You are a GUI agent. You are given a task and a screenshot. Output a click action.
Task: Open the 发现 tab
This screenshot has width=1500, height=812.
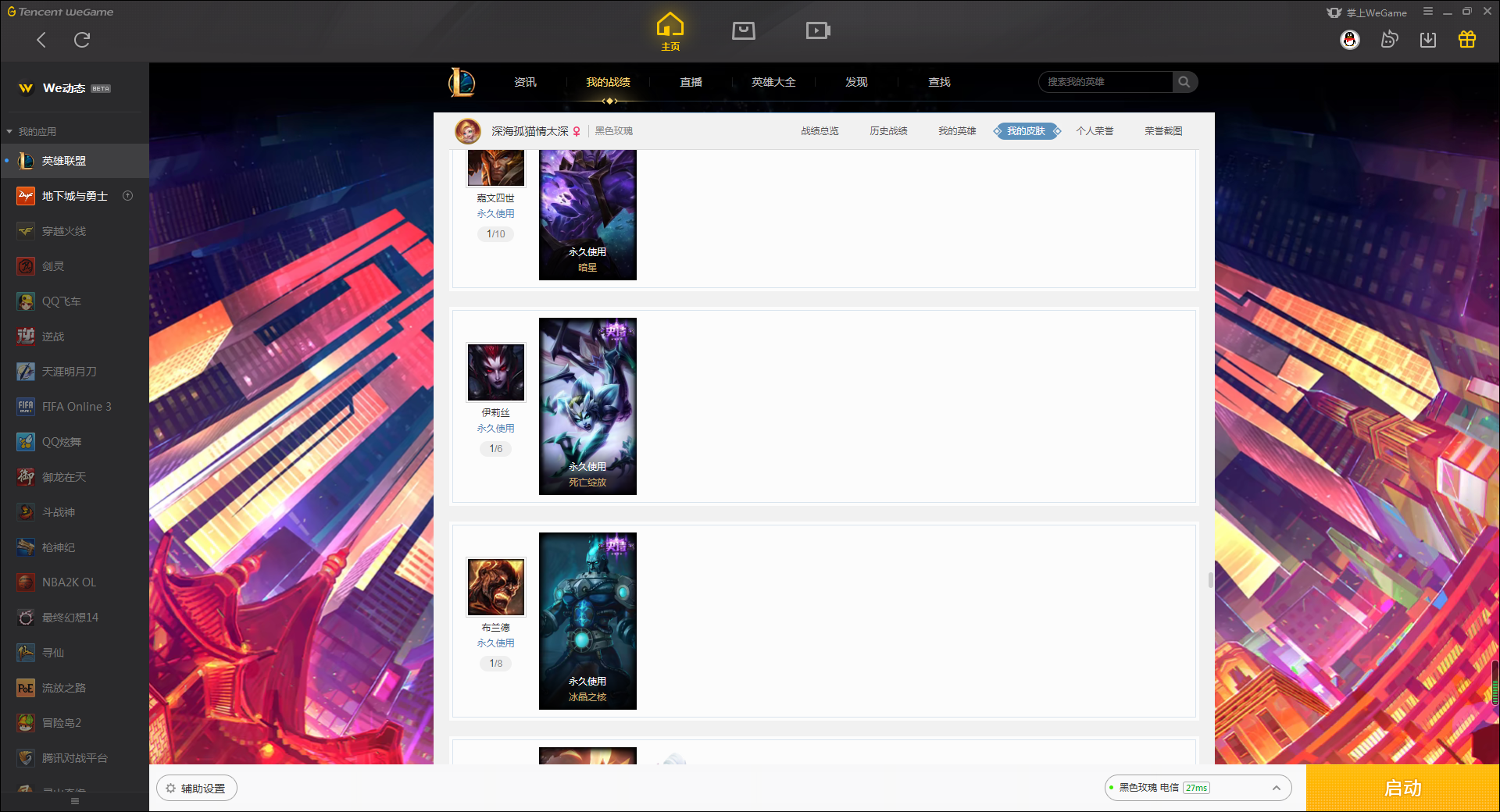[856, 82]
